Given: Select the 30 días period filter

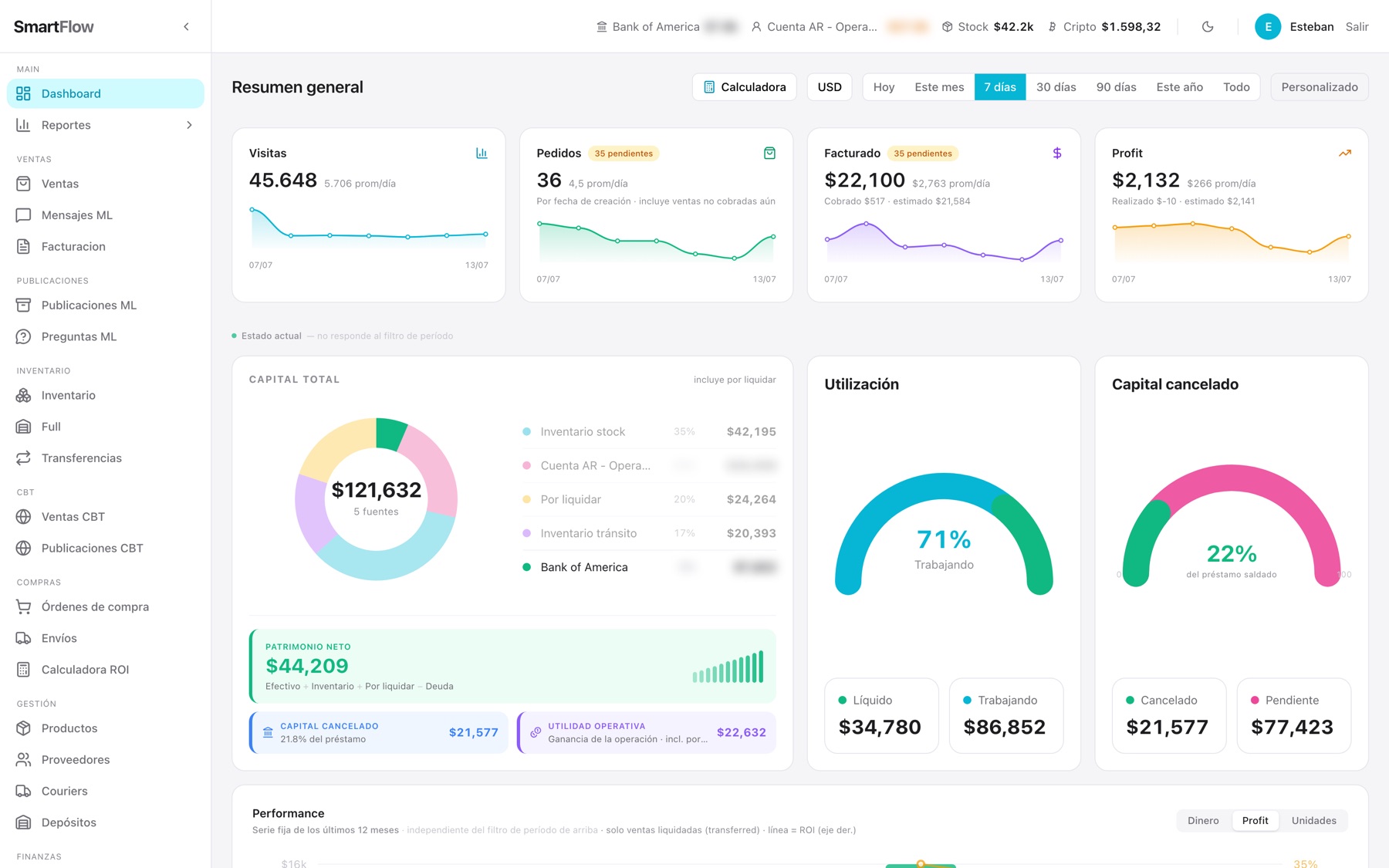Looking at the screenshot, I should pyautogui.click(x=1056, y=87).
